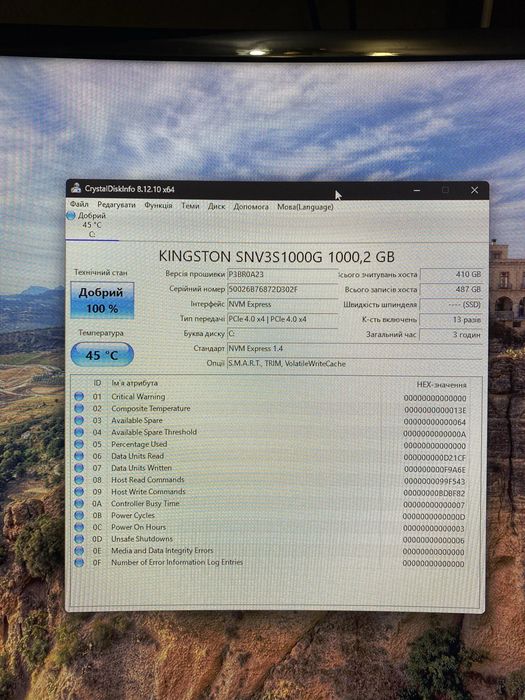Click hex value 0000000000013E
Viewport: 525px width, 700px height.
coord(435,410)
